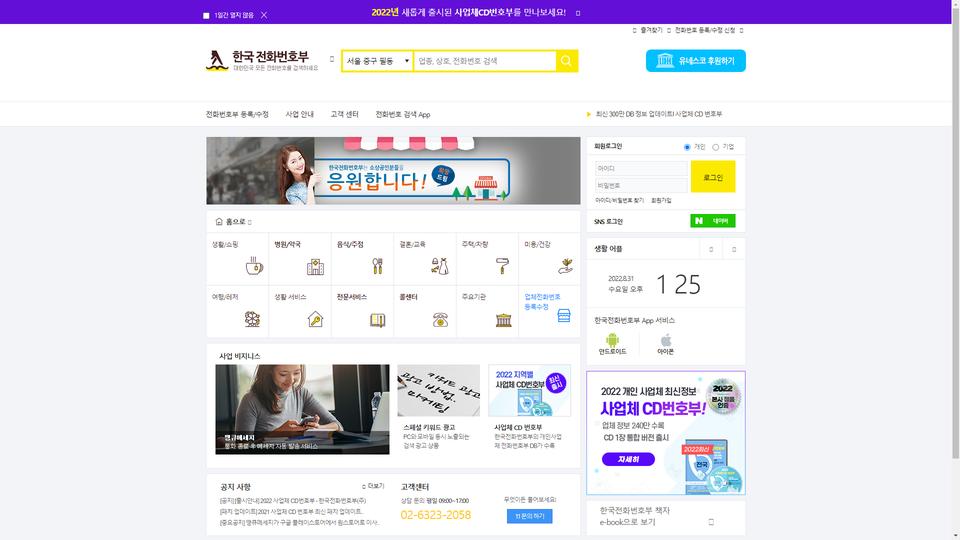
Task: Select the 기업 radio button
Action: (x=715, y=147)
